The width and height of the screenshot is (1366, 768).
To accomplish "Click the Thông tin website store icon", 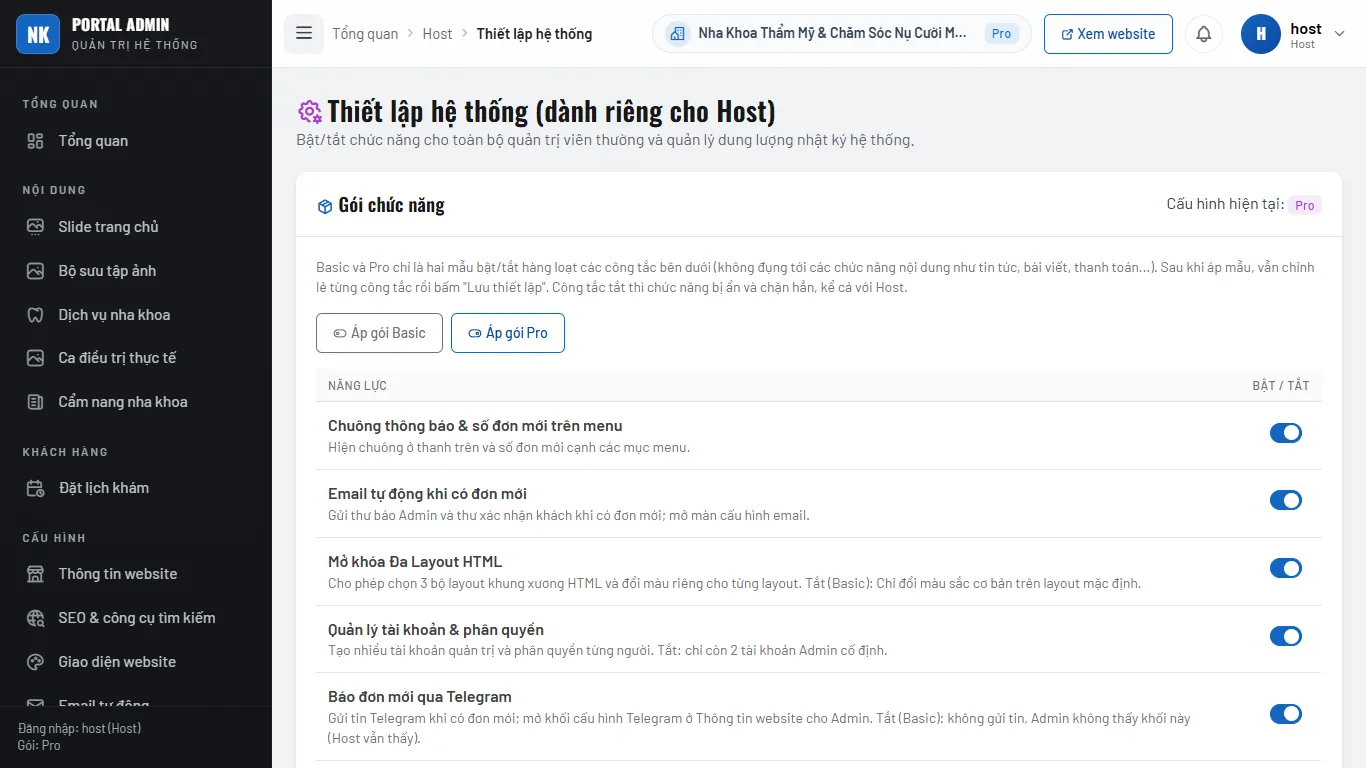I will pos(35,574).
